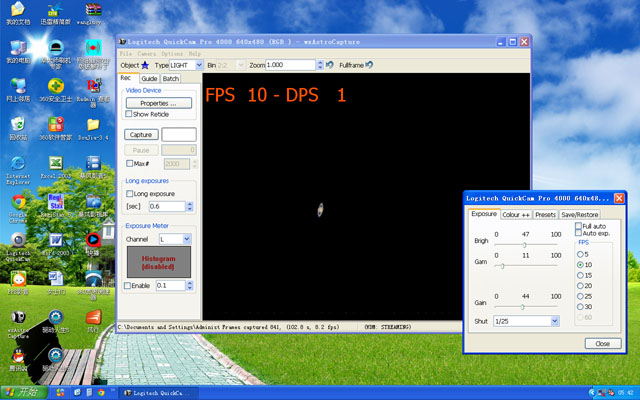Open the Help menu

[x=194, y=53]
